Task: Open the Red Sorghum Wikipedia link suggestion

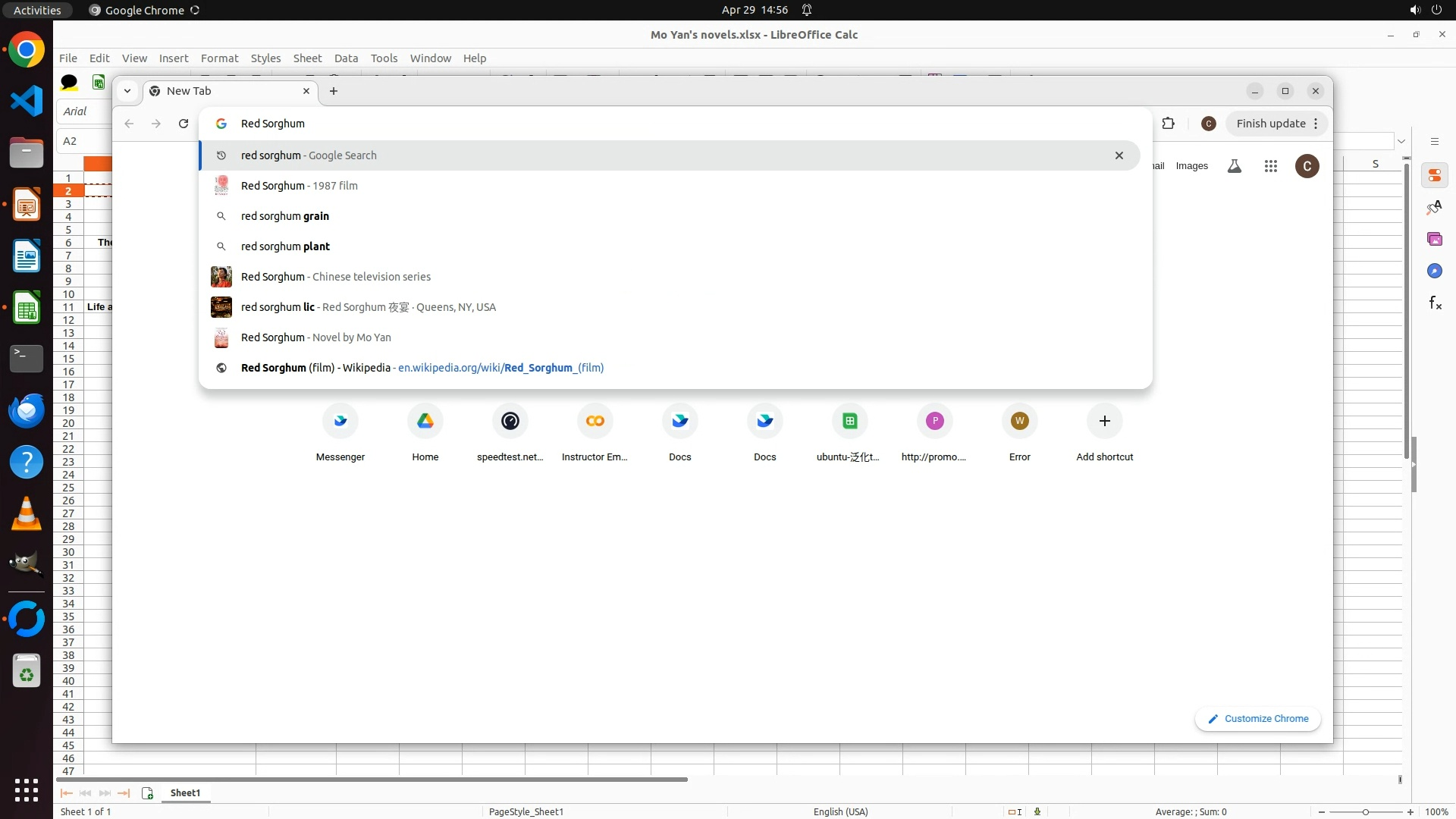Action: tap(500, 368)
